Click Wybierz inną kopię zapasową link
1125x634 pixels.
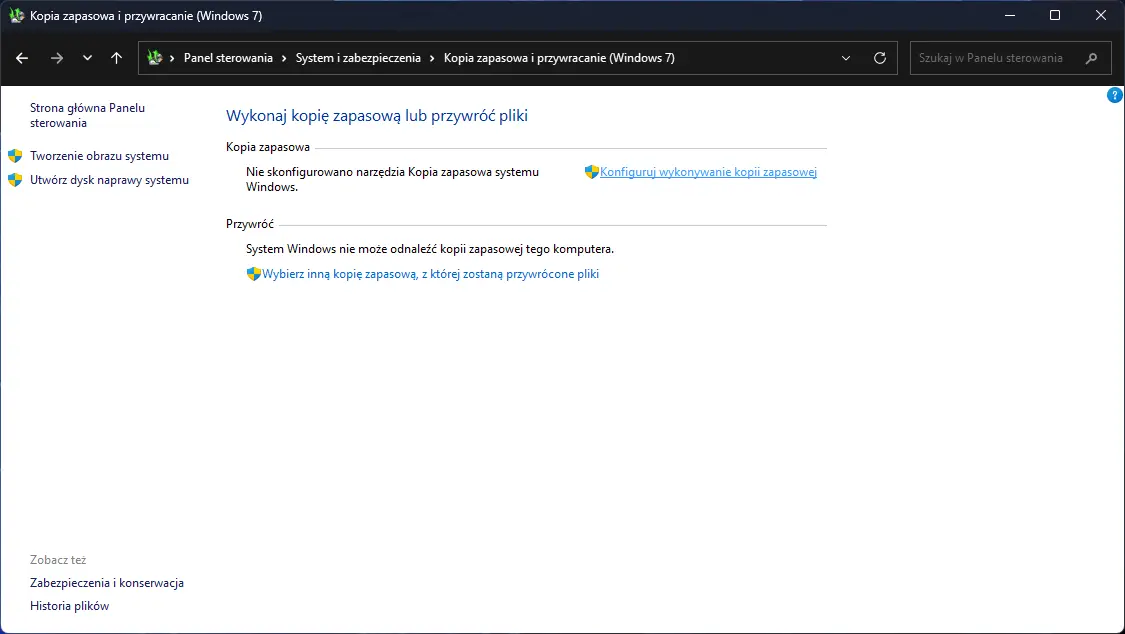tap(430, 274)
